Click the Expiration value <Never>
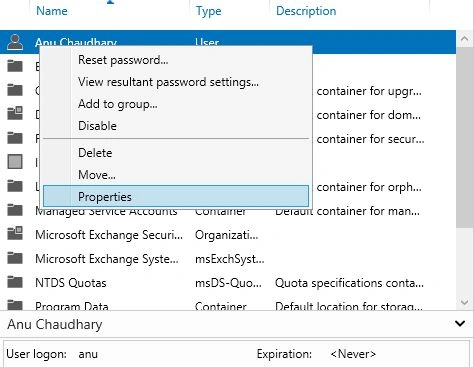 (353, 354)
